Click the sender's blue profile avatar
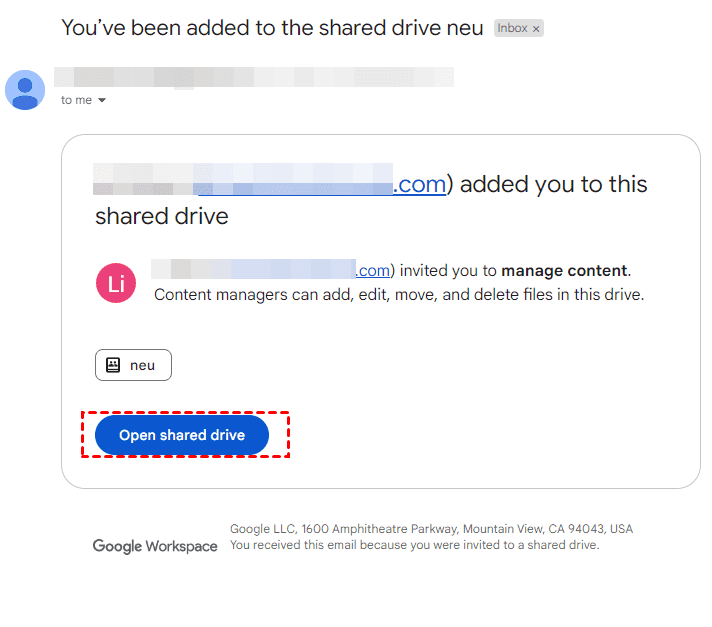This screenshot has height=627, width=712. [x=25, y=90]
